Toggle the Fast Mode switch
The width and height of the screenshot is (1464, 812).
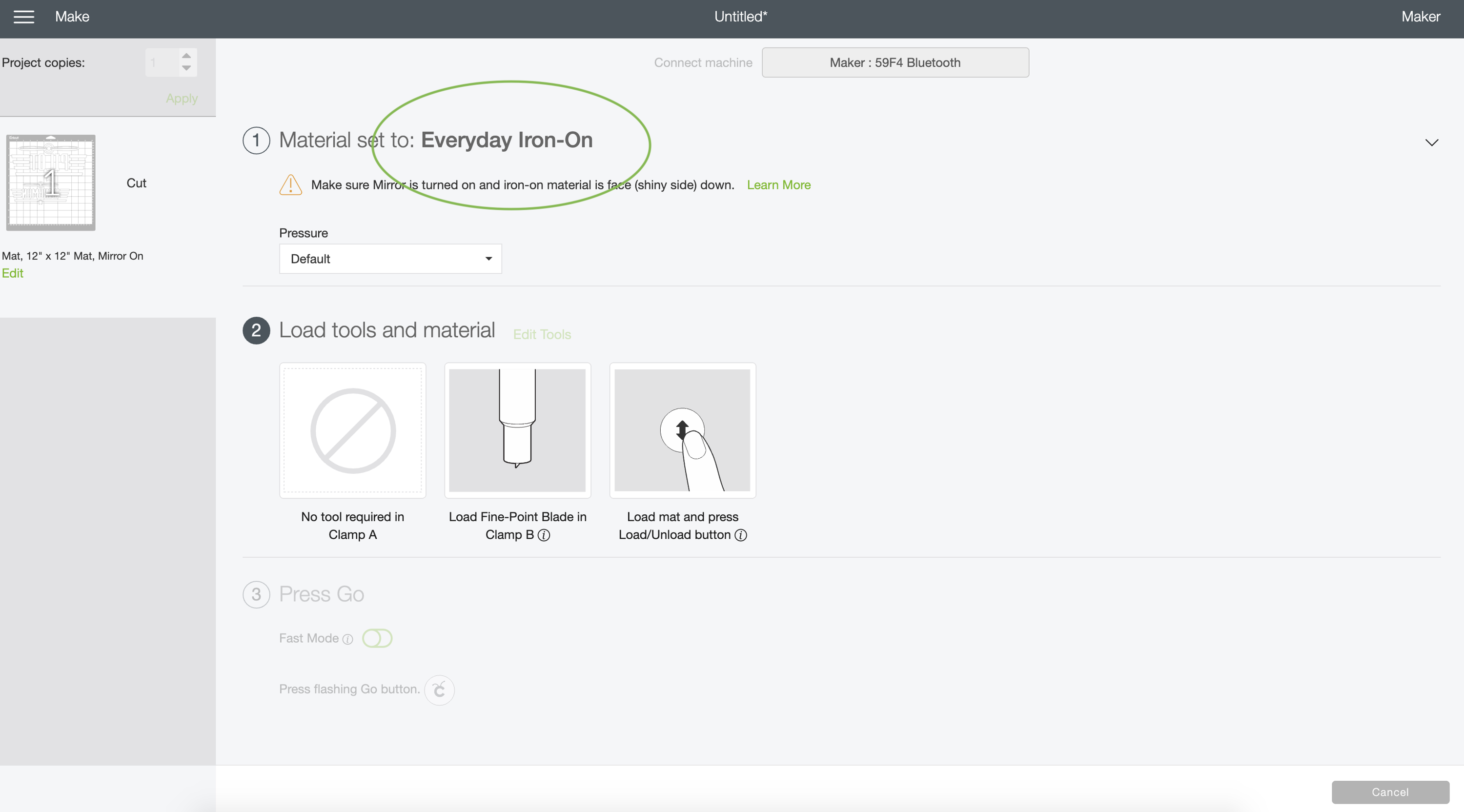tap(377, 638)
